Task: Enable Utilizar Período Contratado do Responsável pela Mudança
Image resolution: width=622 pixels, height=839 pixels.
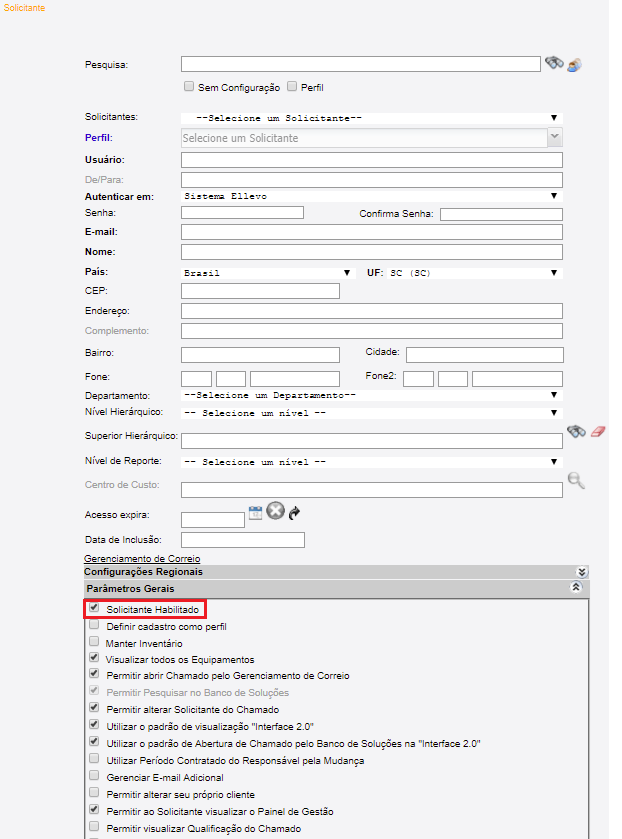Action: tap(94, 758)
